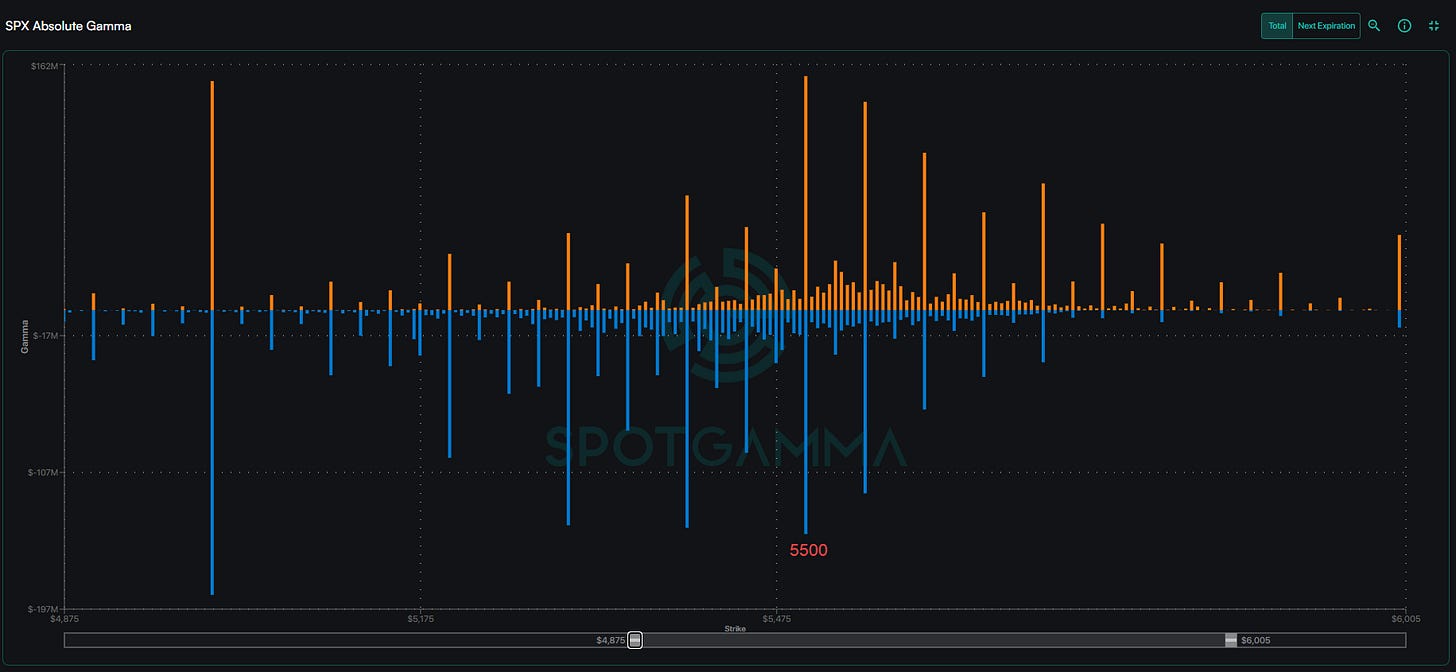Click the orange bar at far-right 6000 strike
This screenshot has height=672, width=1456.
click(1399, 271)
